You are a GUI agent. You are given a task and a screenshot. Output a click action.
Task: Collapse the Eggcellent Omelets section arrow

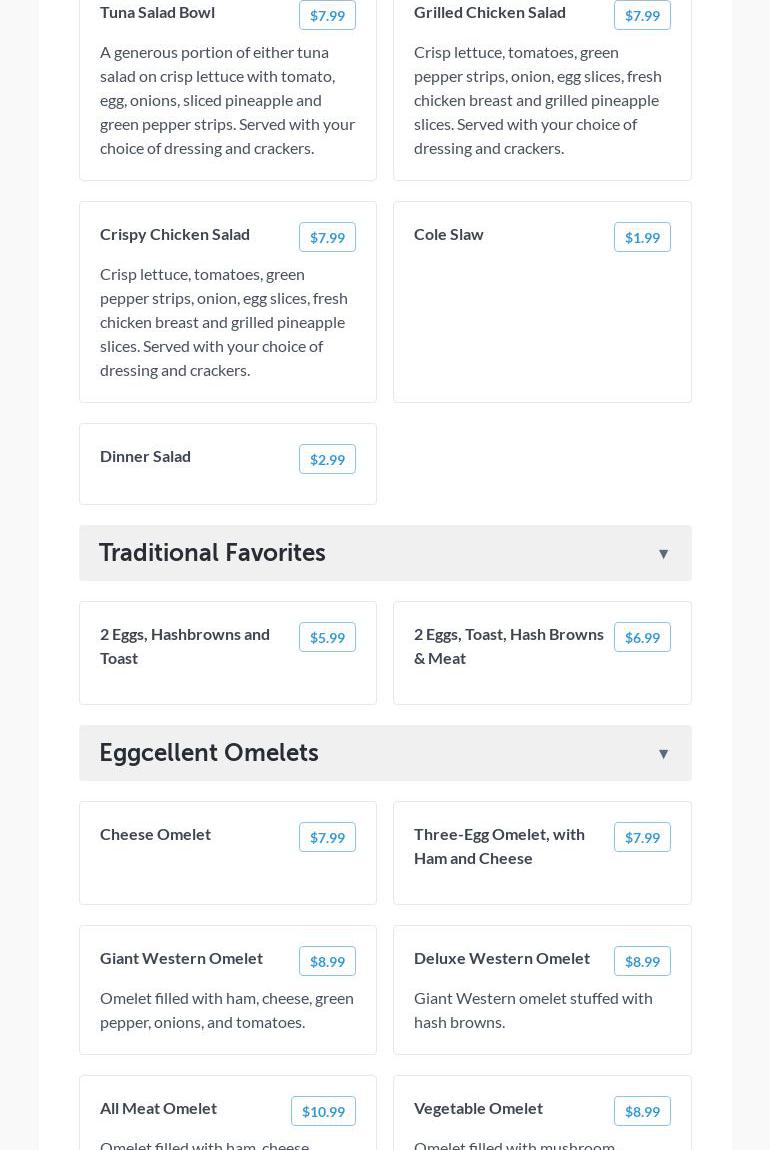tap(663, 754)
